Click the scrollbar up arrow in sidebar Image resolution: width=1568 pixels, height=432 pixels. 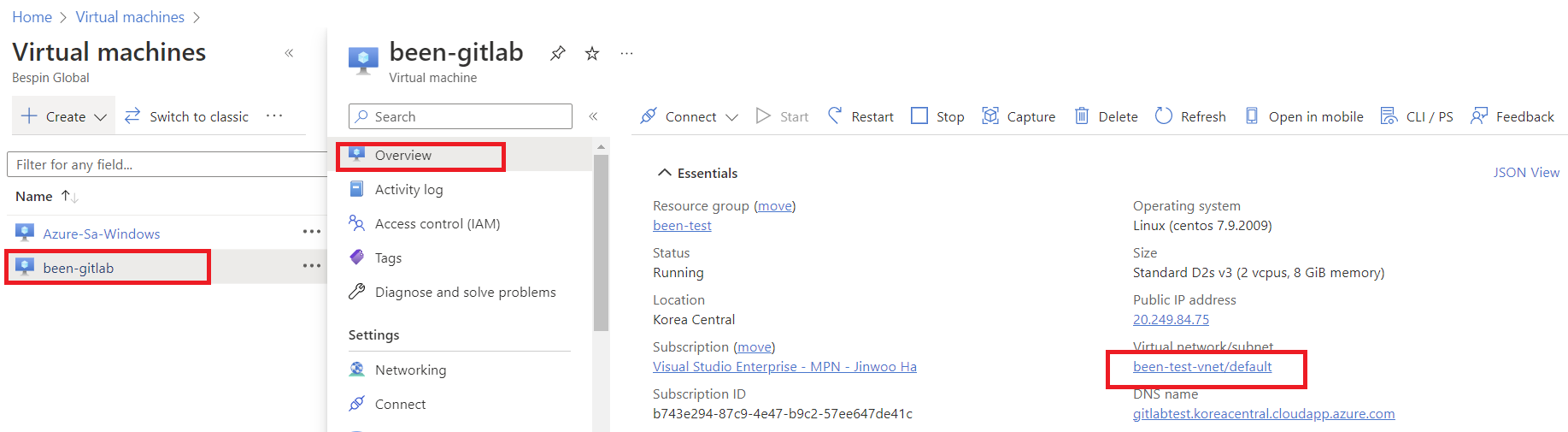point(601,147)
